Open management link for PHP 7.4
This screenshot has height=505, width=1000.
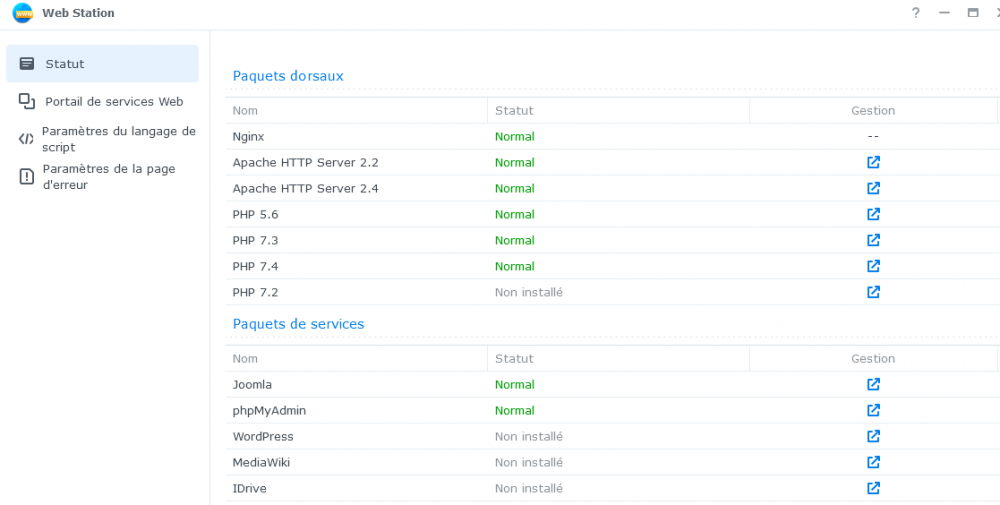[873, 266]
